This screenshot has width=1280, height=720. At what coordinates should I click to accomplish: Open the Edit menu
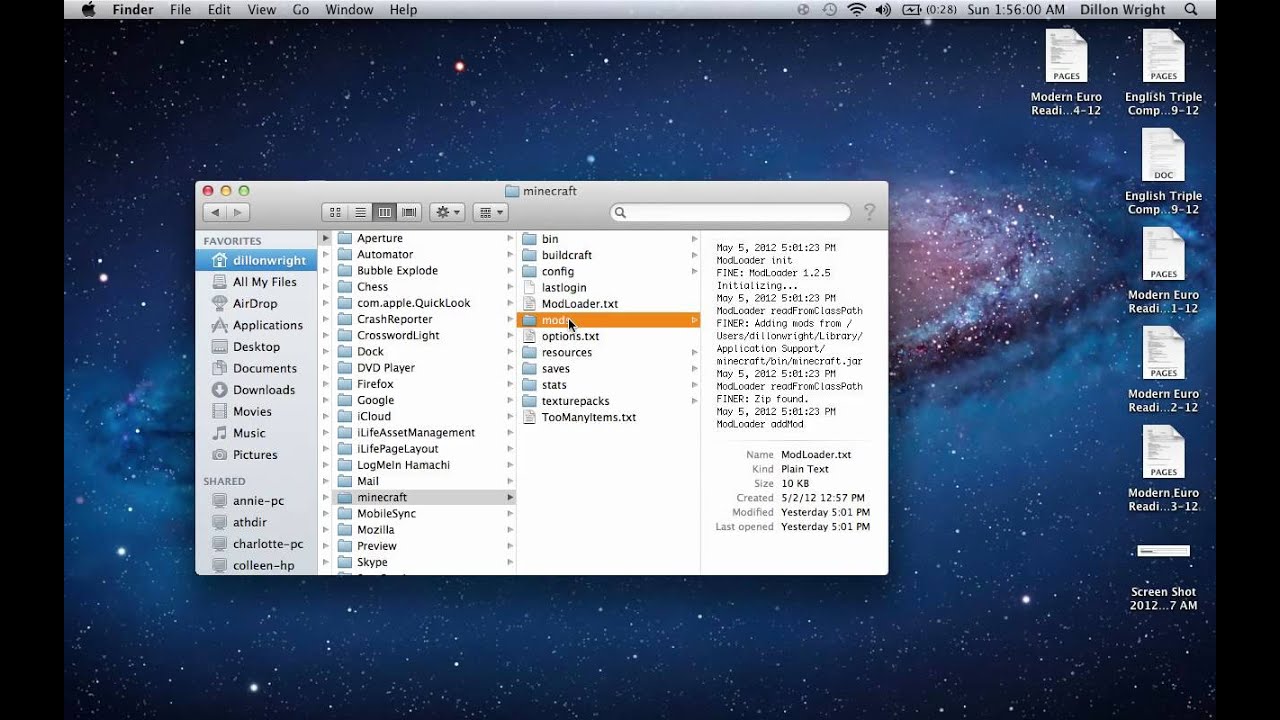click(219, 9)
